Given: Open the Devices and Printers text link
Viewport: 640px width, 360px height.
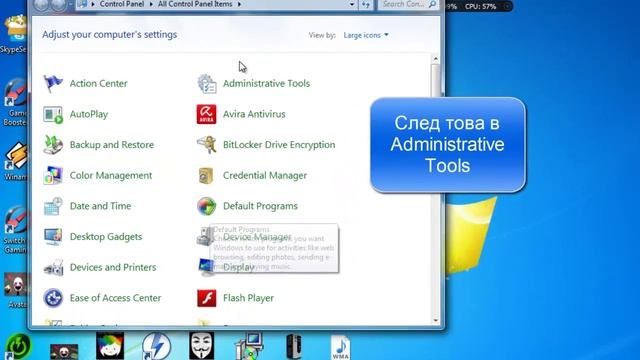Looking at the screenshot, I should point(113,267).
